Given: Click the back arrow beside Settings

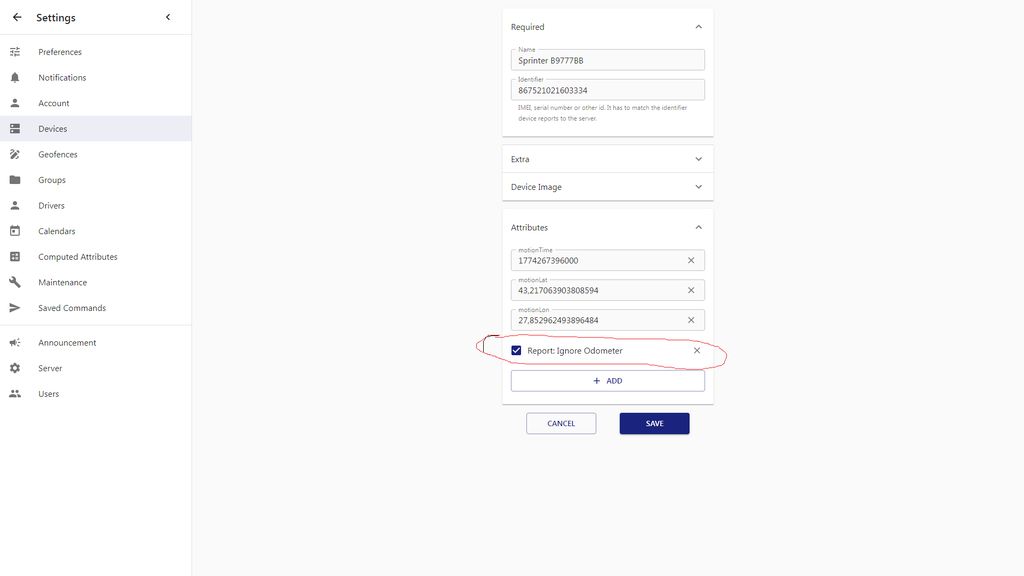Looking at the screenshot, I should tap(17, 17).
